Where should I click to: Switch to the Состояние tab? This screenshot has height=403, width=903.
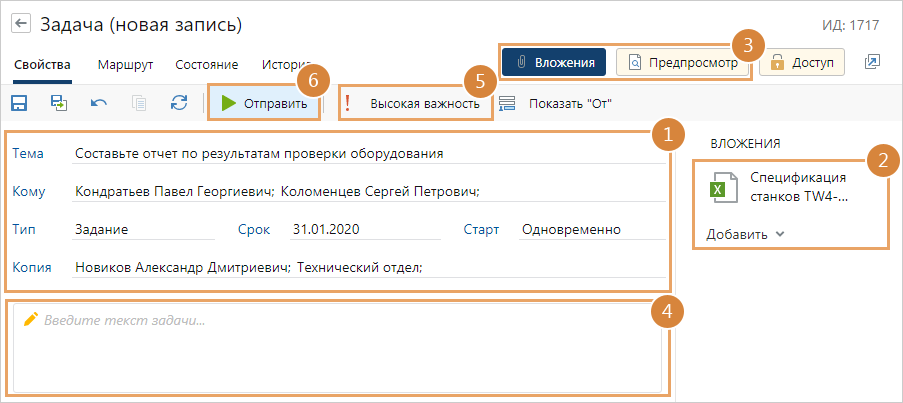(x=206, y=65)
